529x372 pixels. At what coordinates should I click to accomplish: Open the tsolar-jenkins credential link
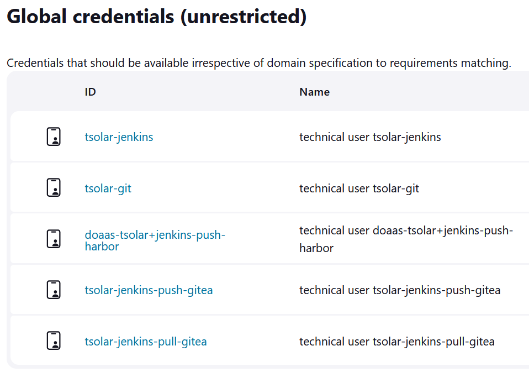point(119,137)
